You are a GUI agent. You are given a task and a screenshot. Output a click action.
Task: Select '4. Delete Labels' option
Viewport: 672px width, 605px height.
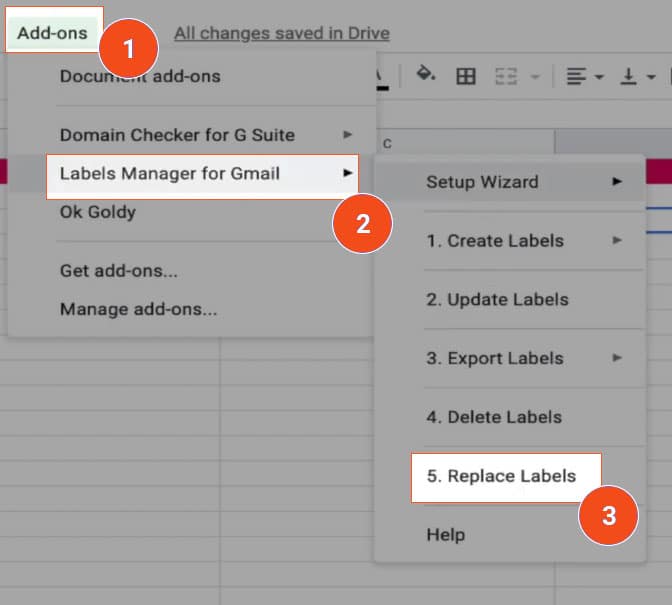pyautogui.click(x=510, y=416)
